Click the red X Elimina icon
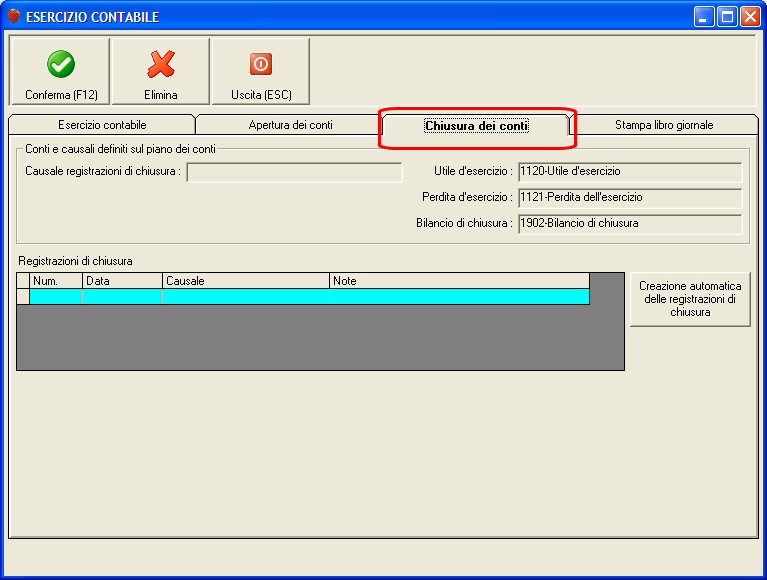Image resolution: width=767 pixels, height=580 pixels. tap(161, 64)
